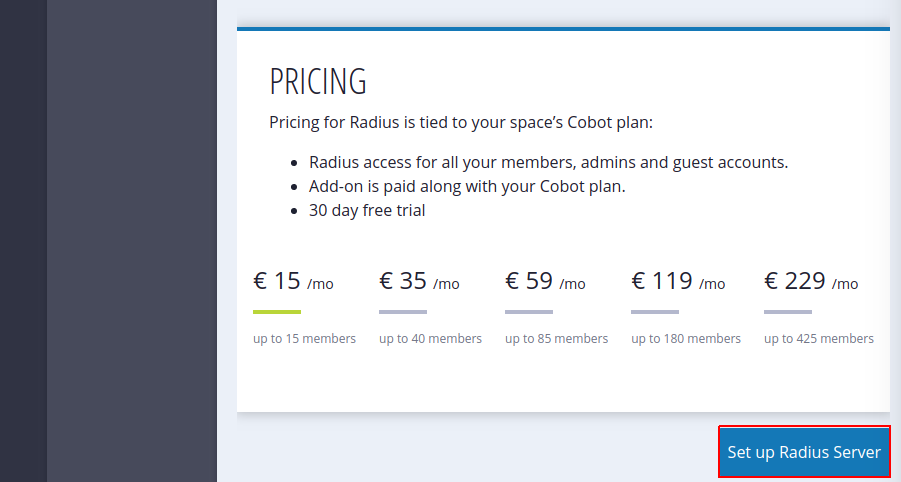The height and width of the screenshot is (482, 901).
Task: Click the "Add-on is paid along" bullet
Action: 467,186
